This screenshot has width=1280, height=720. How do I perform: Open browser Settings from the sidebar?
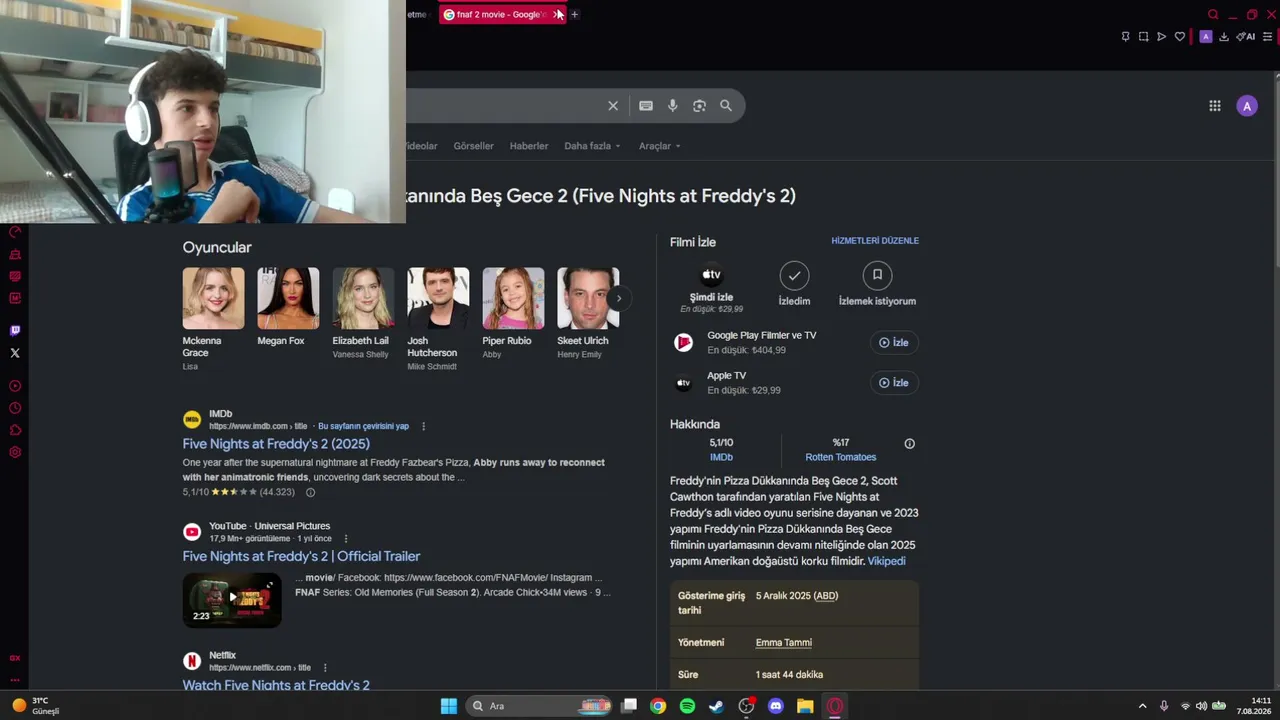point(15,452)
